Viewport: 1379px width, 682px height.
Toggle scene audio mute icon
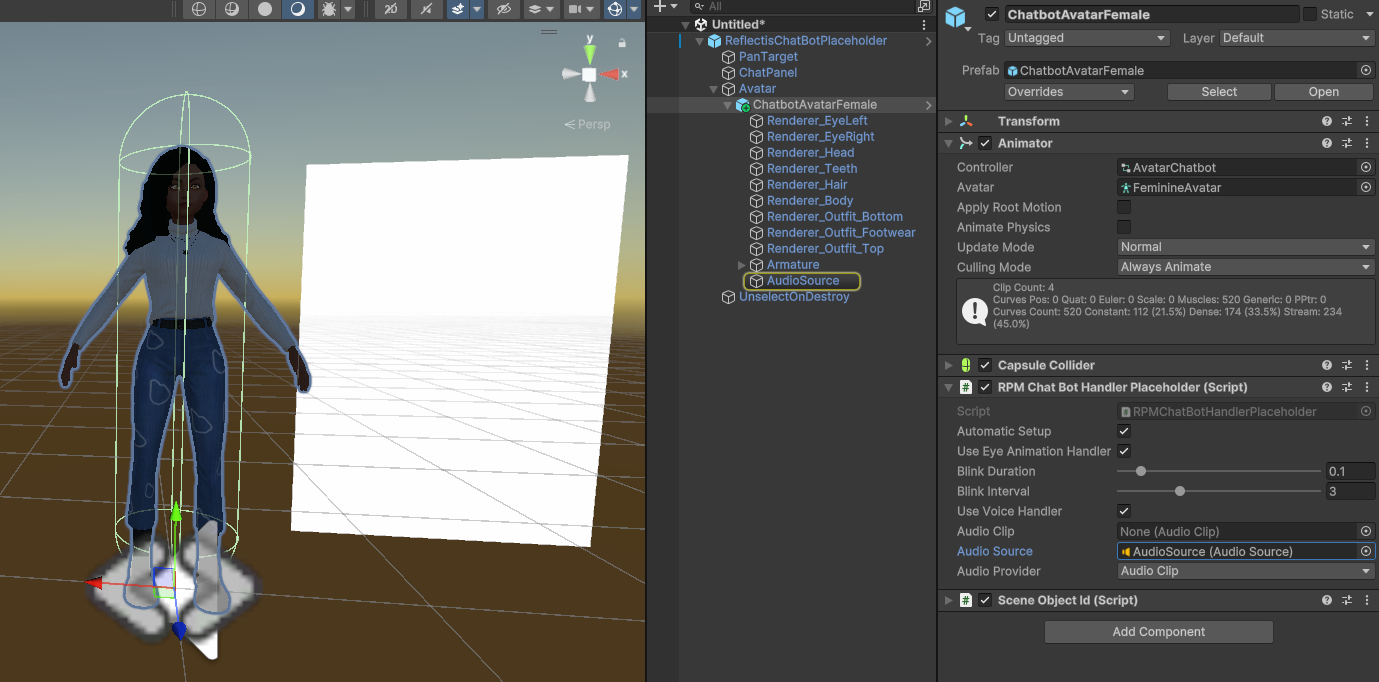(427, 9)
